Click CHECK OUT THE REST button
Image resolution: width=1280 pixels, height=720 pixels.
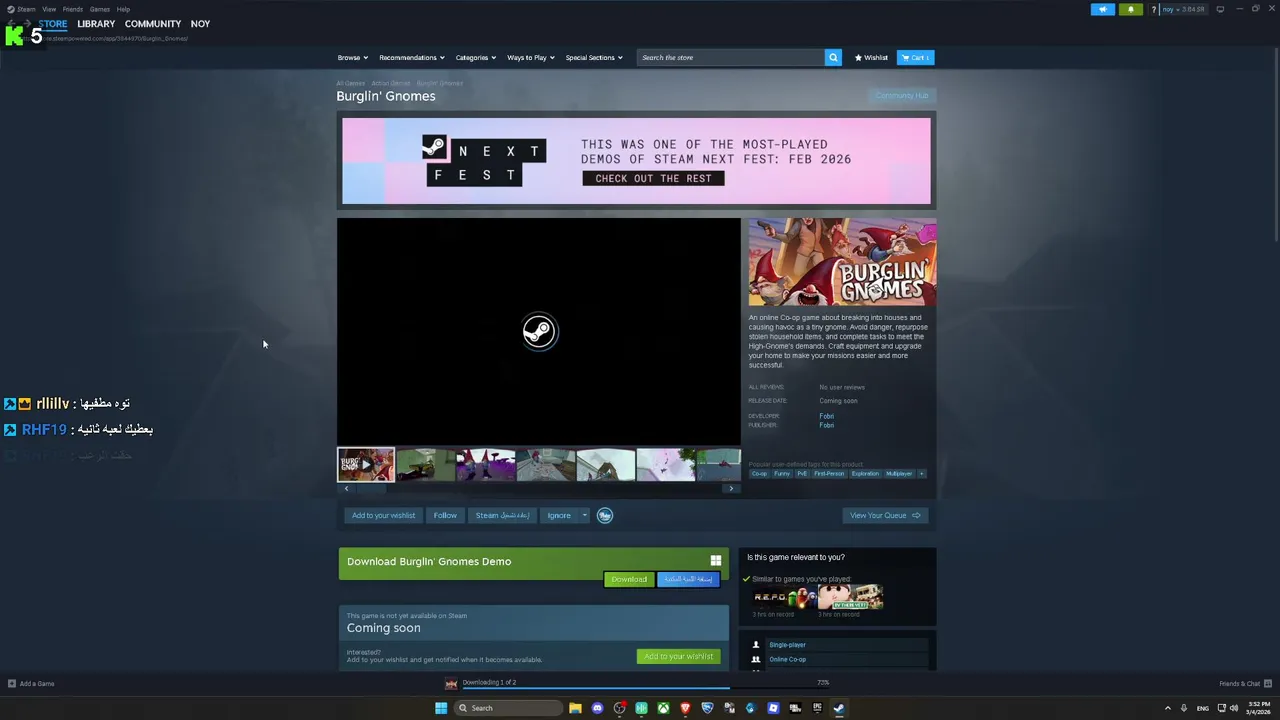(653, 178)
